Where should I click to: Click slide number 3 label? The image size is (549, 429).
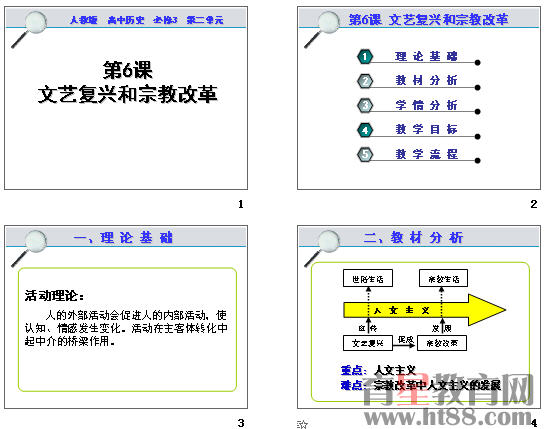click(241, 423)
